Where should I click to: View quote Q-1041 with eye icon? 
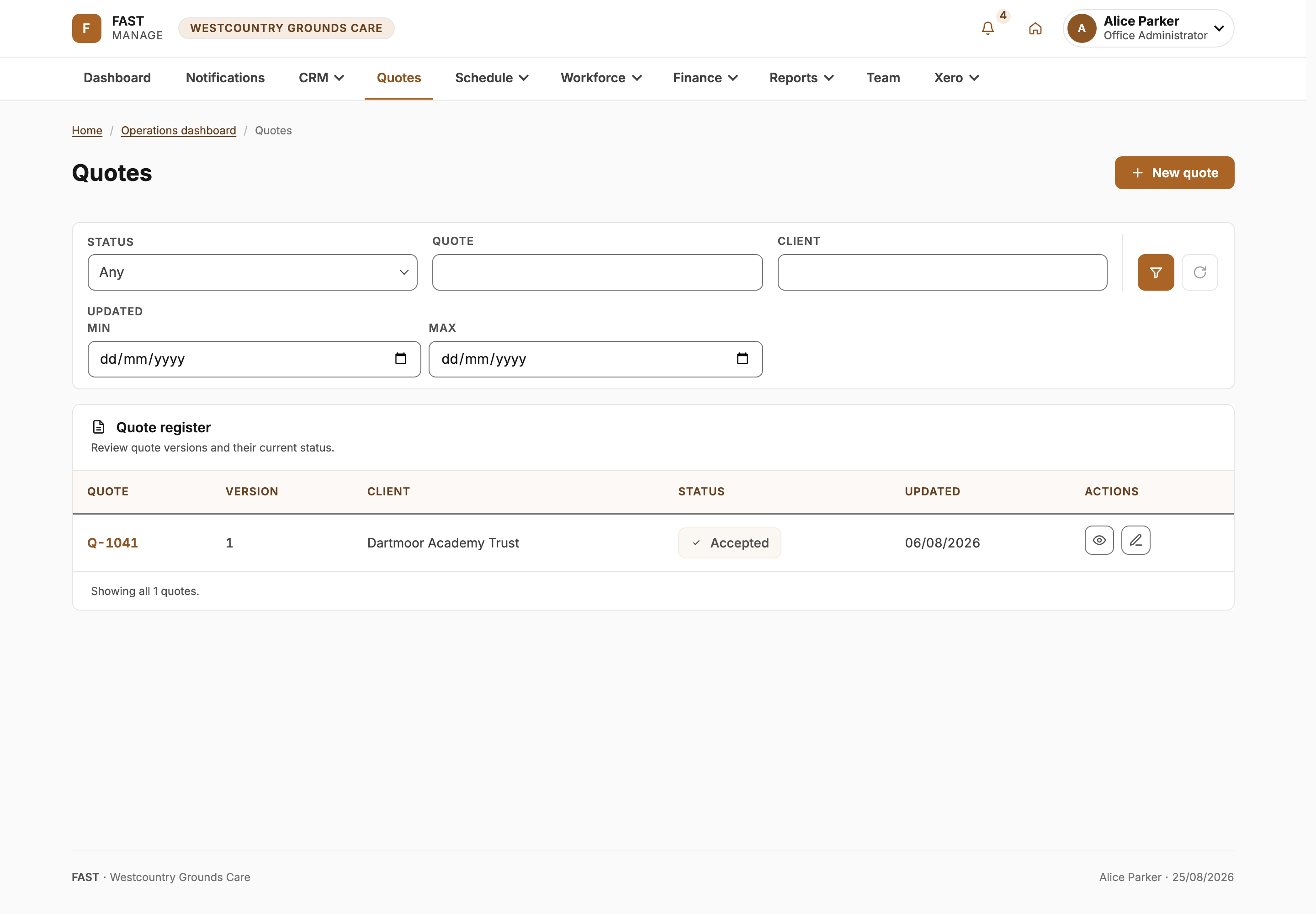(1099, 540)
